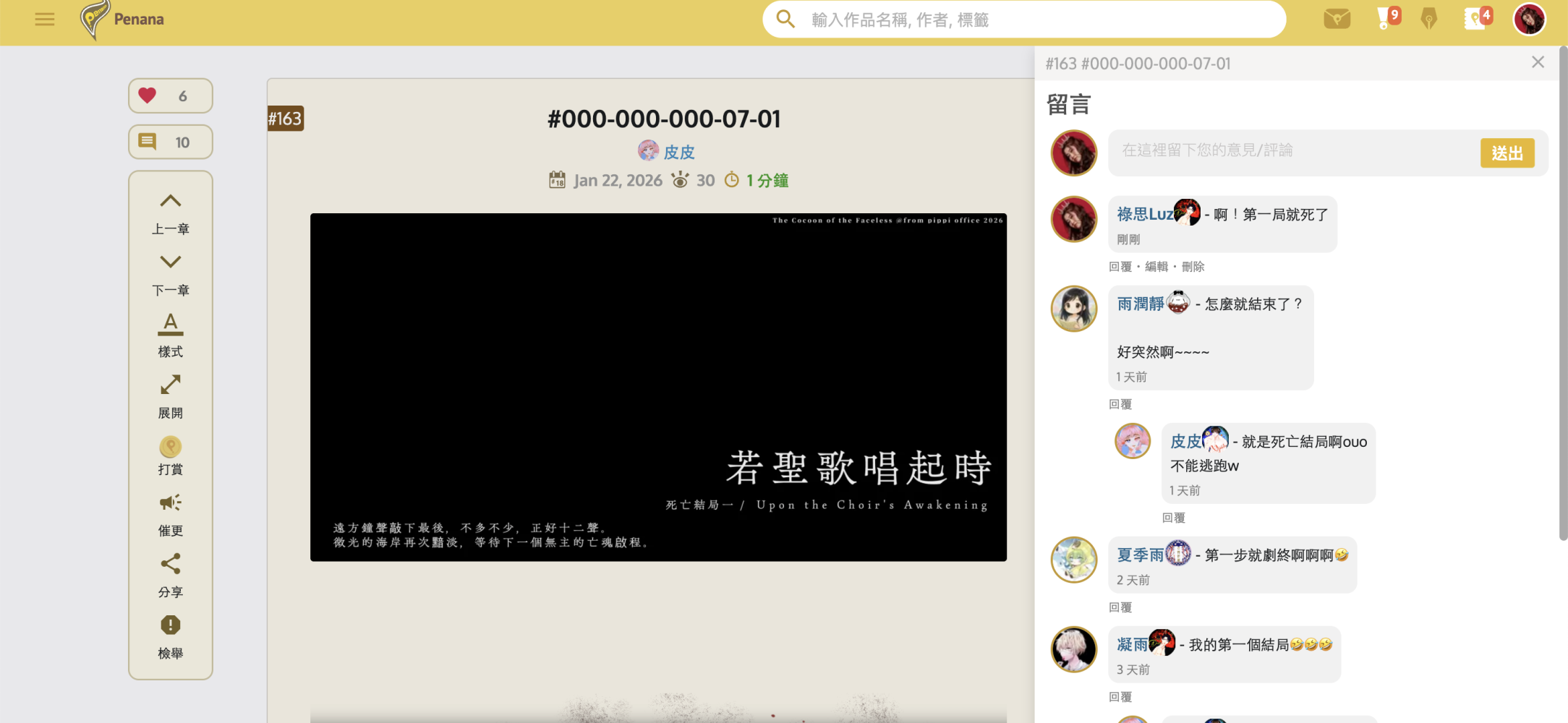Screen dimensions: 1568x723
Task: Click 夏季雨 avatar in comments
Action: click(1074, 560)
